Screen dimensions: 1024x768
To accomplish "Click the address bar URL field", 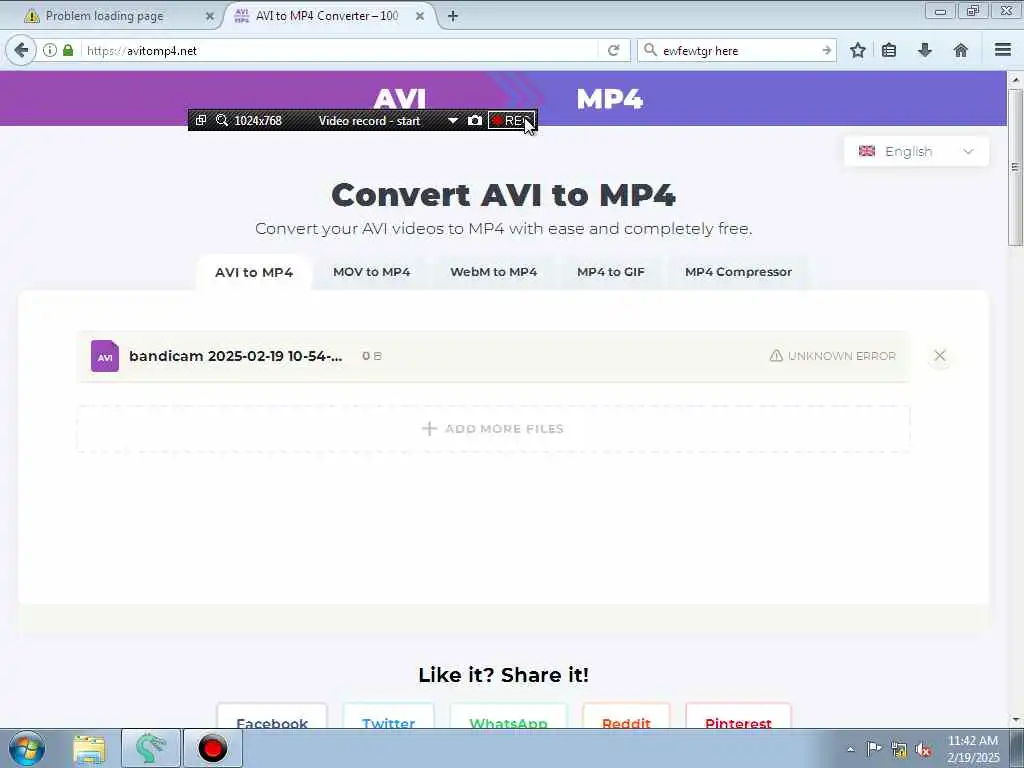I will pyautogui.click(x=340, y=50).
